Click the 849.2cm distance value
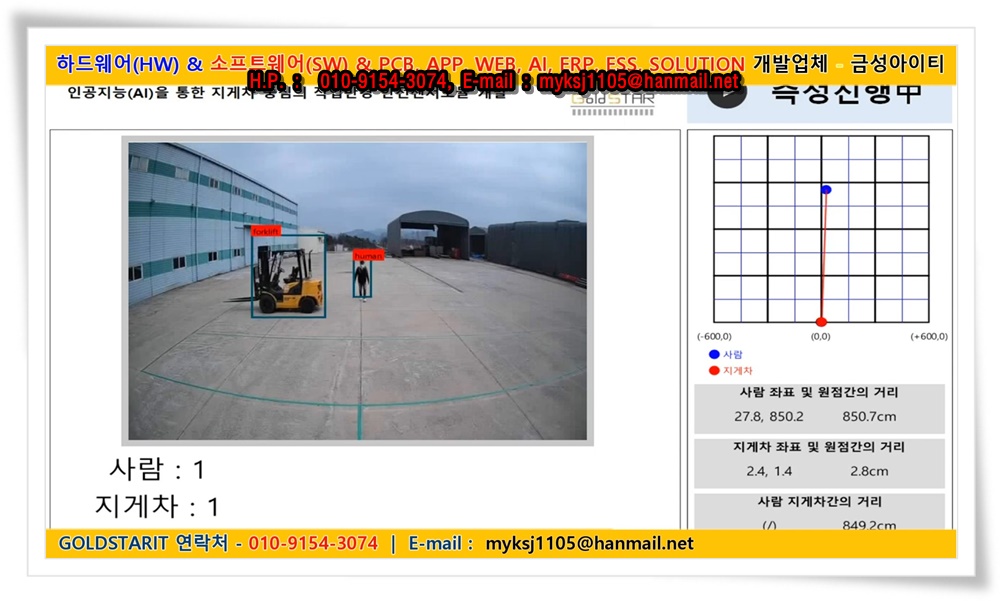 click(869, 525)
